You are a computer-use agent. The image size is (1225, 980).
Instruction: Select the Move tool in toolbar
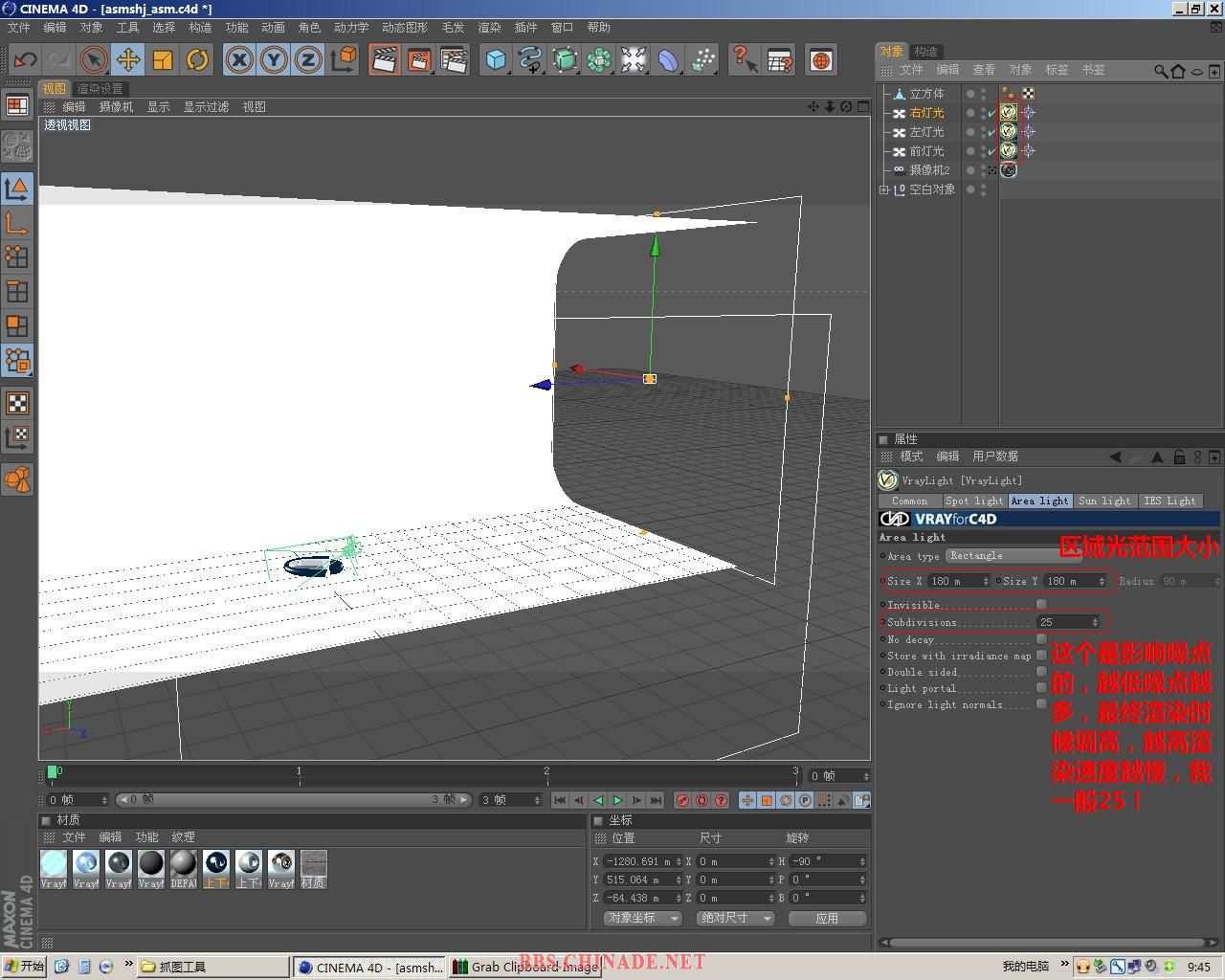point(127,60)
